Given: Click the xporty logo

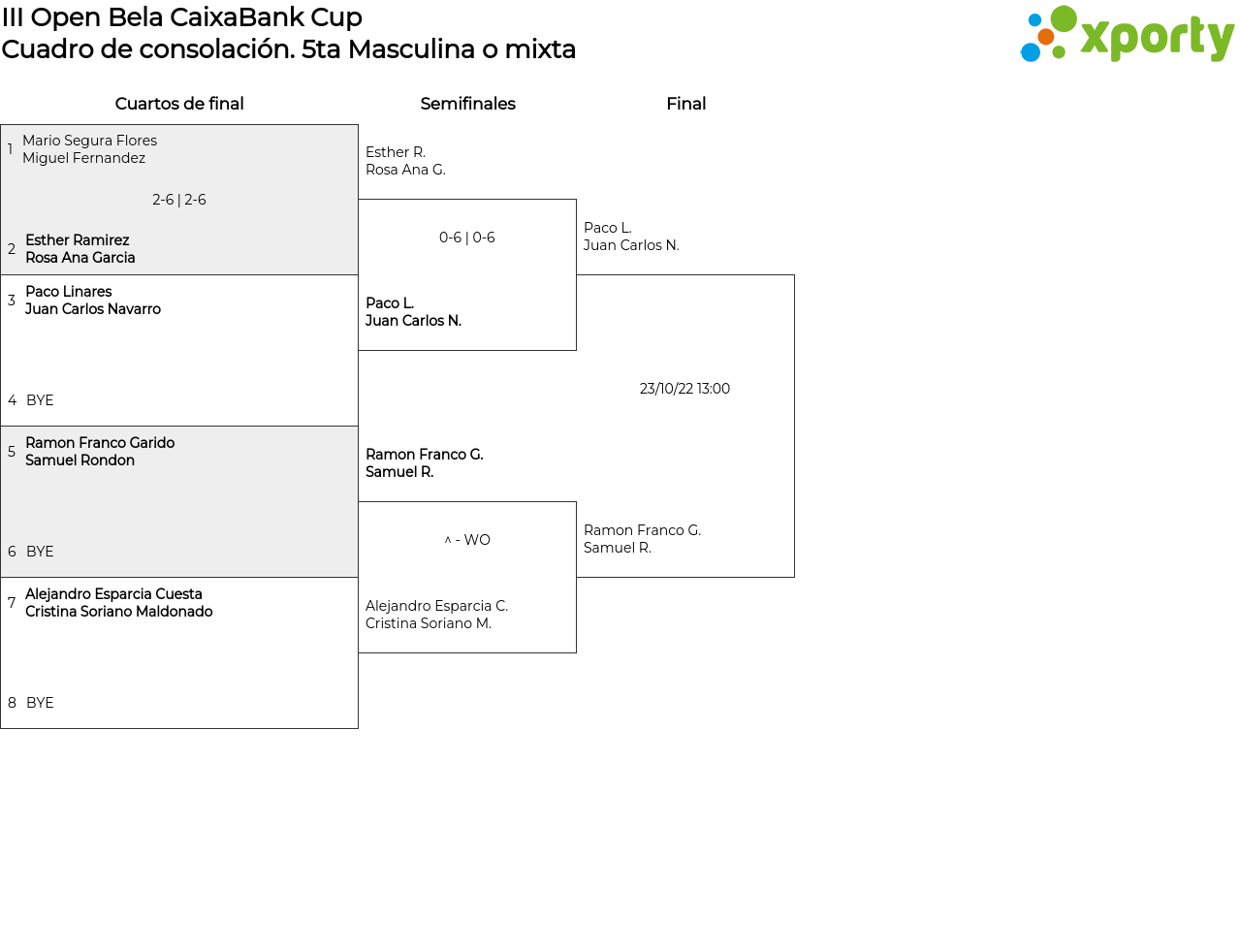Looking at the screenshot, I should 1127,35.
